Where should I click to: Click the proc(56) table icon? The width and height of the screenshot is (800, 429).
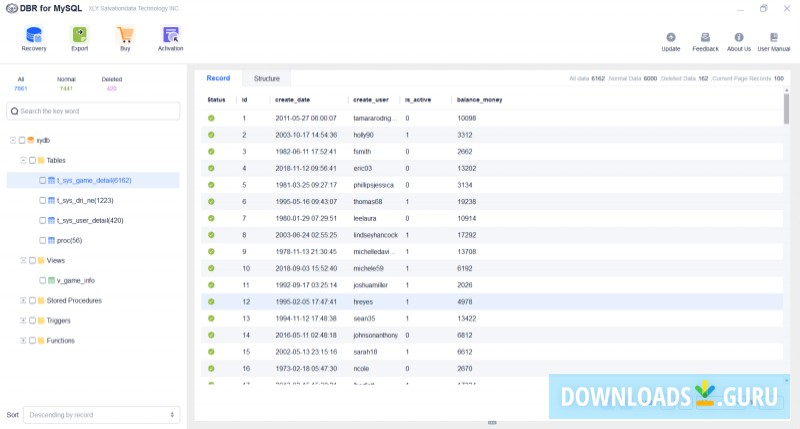51,240
